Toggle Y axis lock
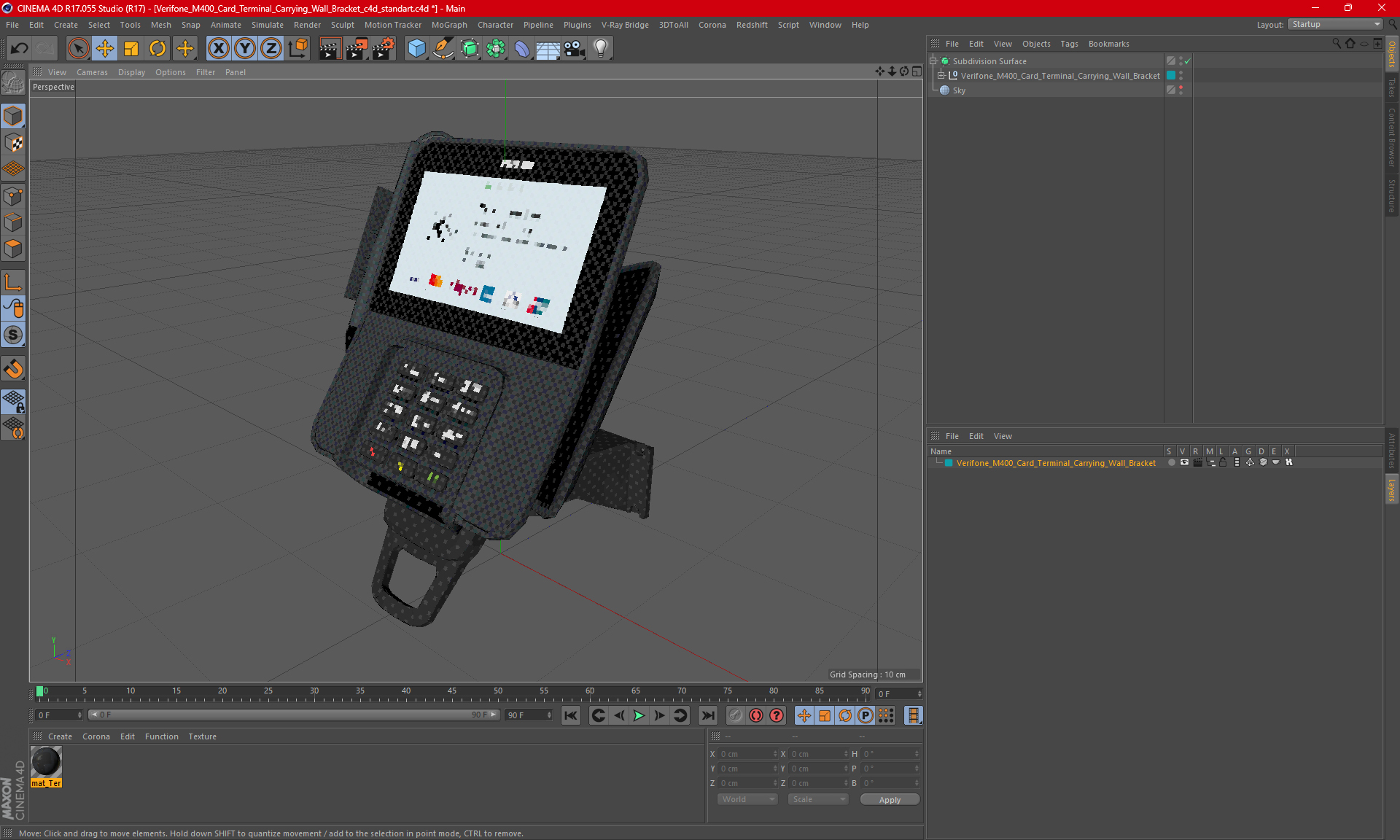The image size is (1400, 840). tap(245, 49)
